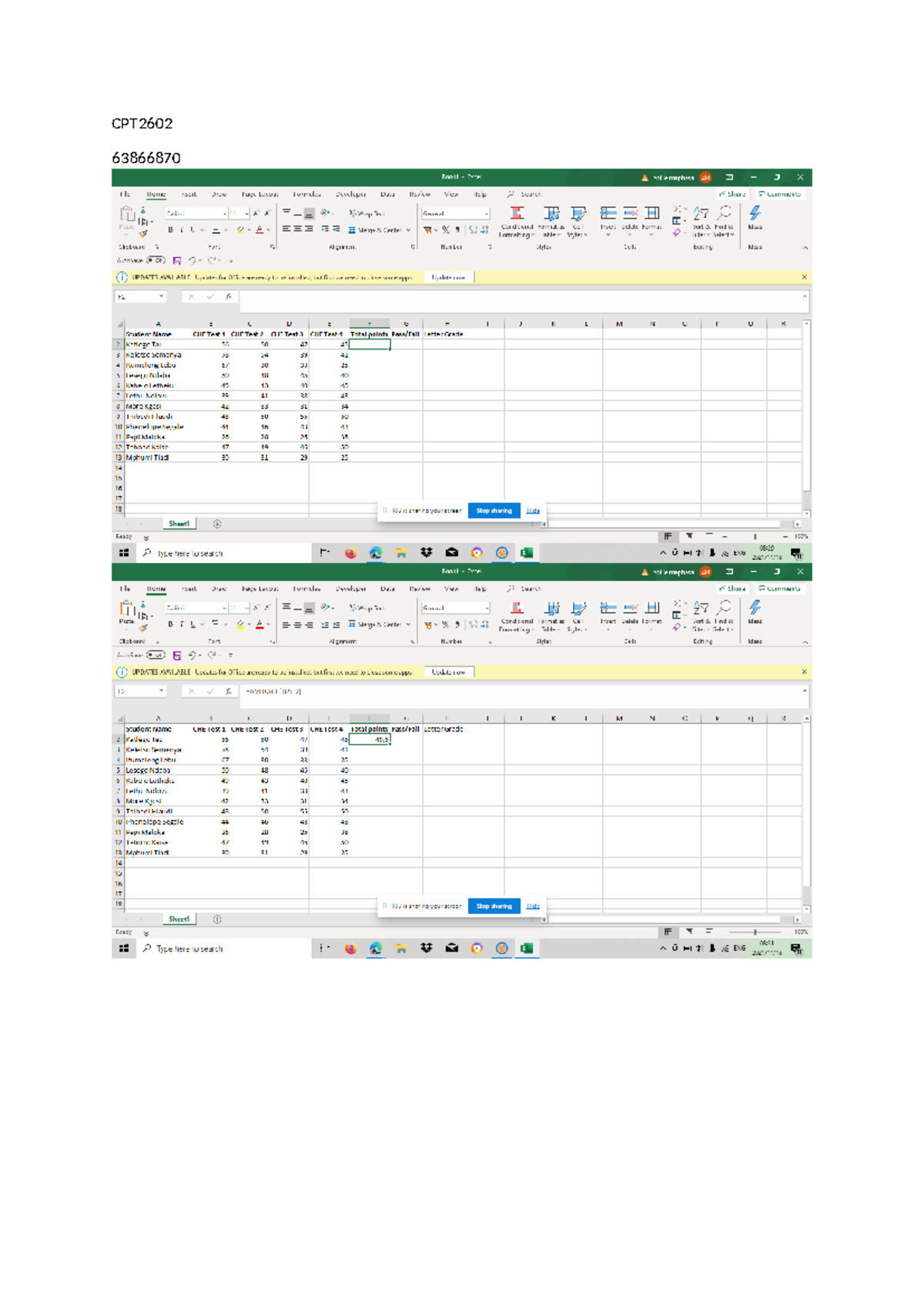Viewport: 924px width, 1306px height.
Task: Open Name Box dropdown in second Excel screenshot
Action: [161, 692]
